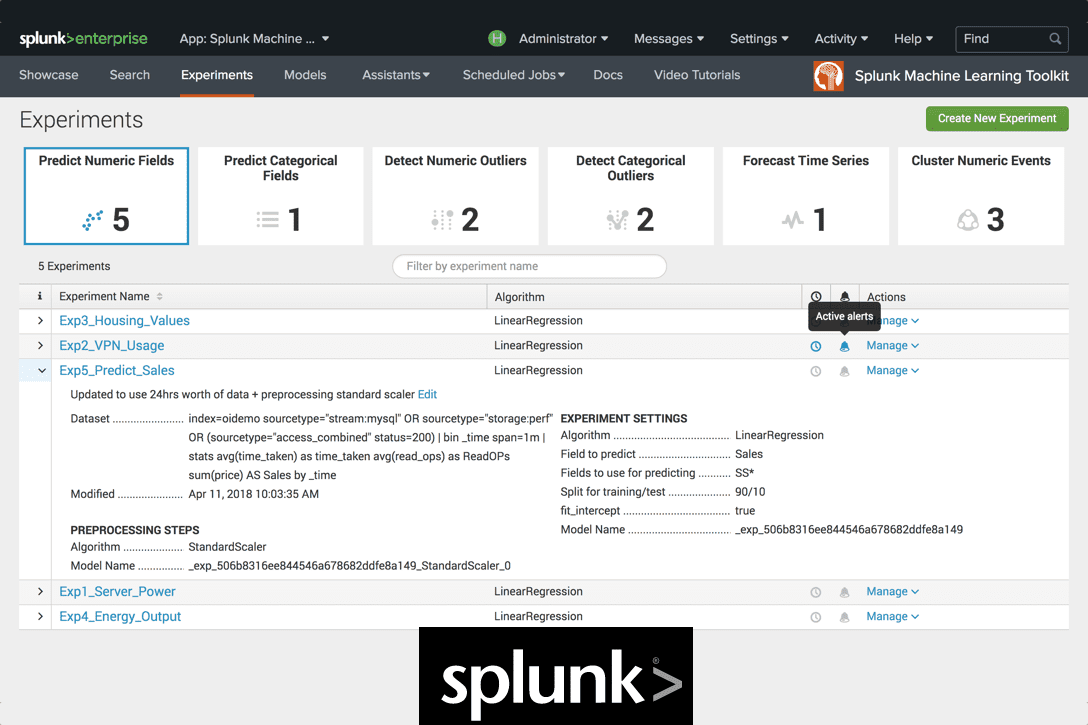Click the clock schedule icon for Exp2_VPN_Usage
The height and width of the screenshot is (725, 1088).
click(x=816, y=346)
